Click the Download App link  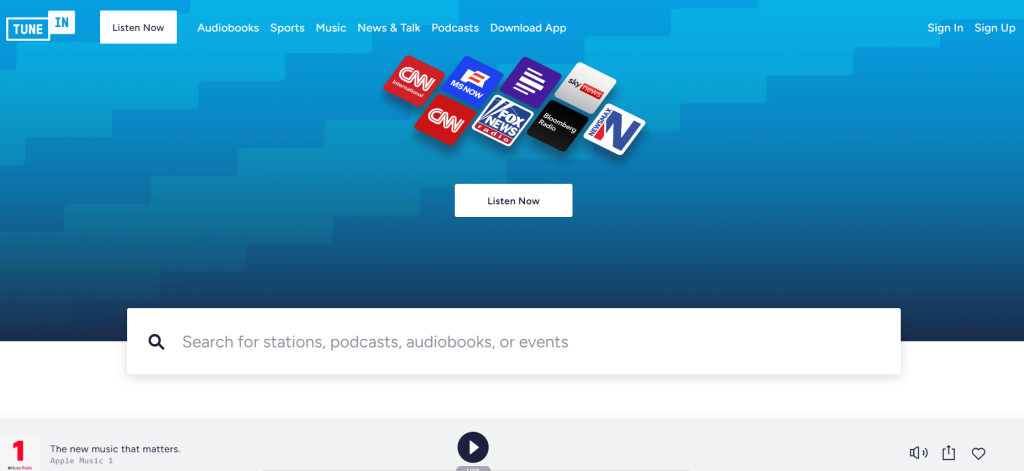[x=528, y=28]
